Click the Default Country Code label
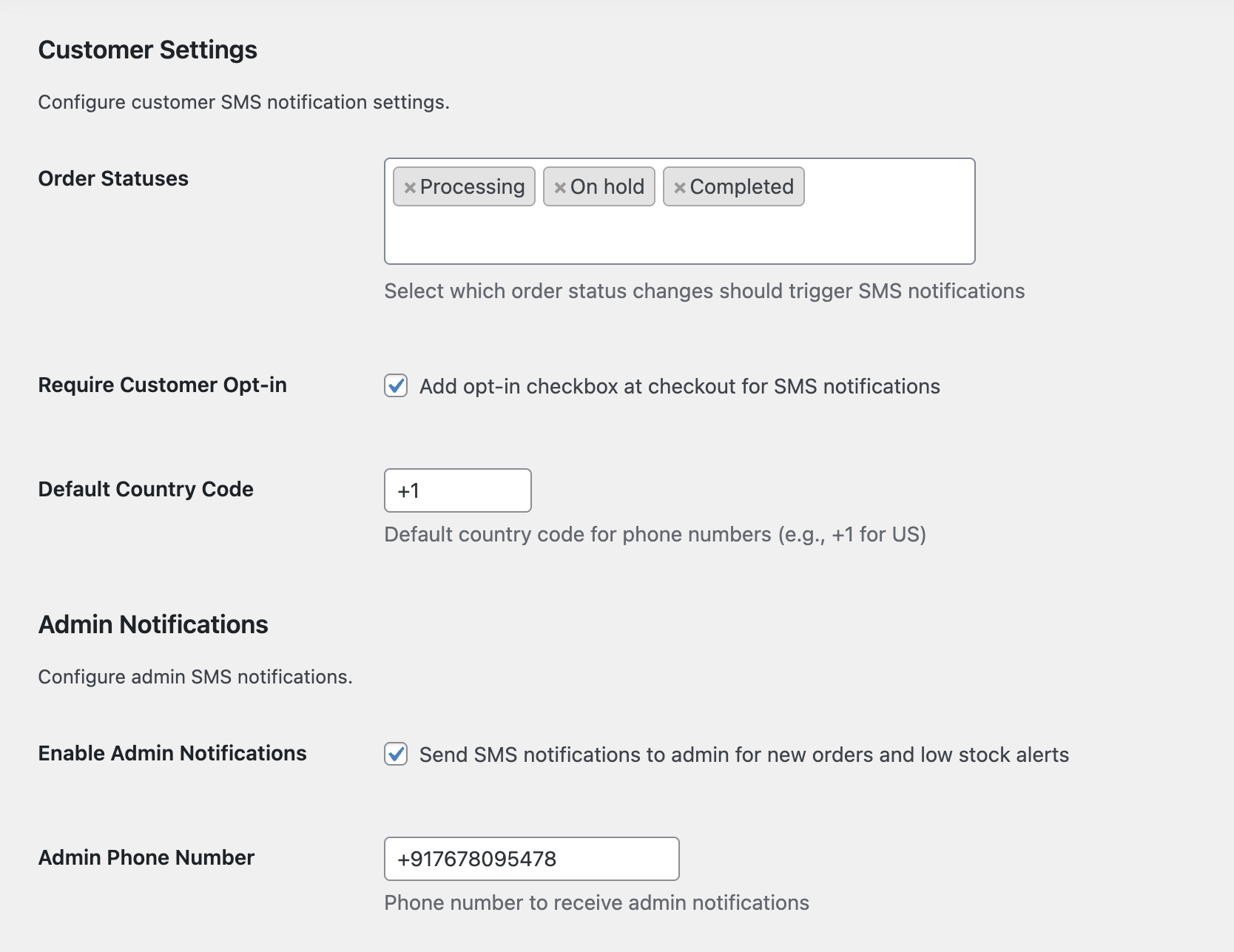1234x952 pixels. [146, 490]
